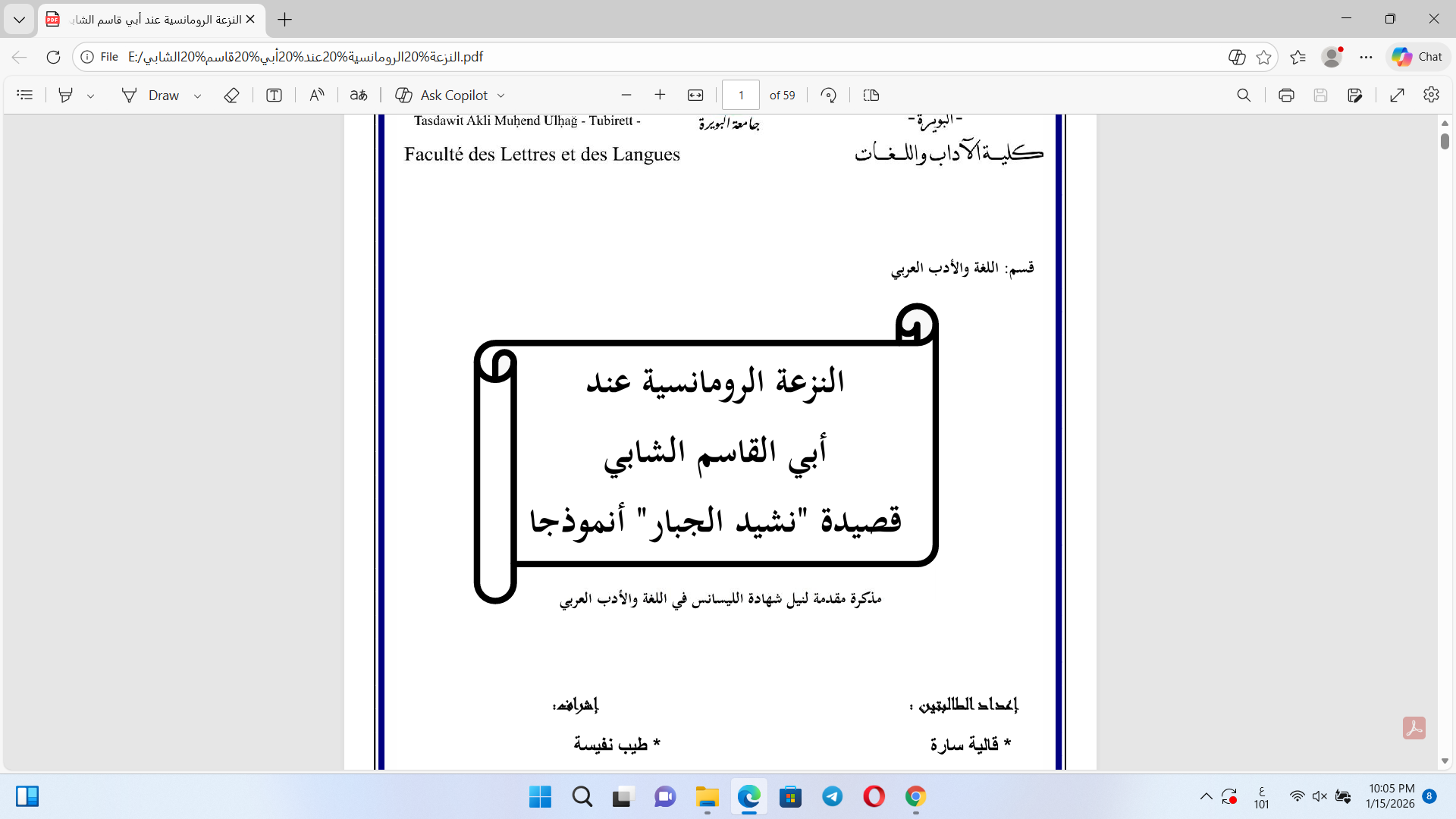Open the tab actions dropdown
This screenshot has width=1456, height=819.
coord(19,20)
